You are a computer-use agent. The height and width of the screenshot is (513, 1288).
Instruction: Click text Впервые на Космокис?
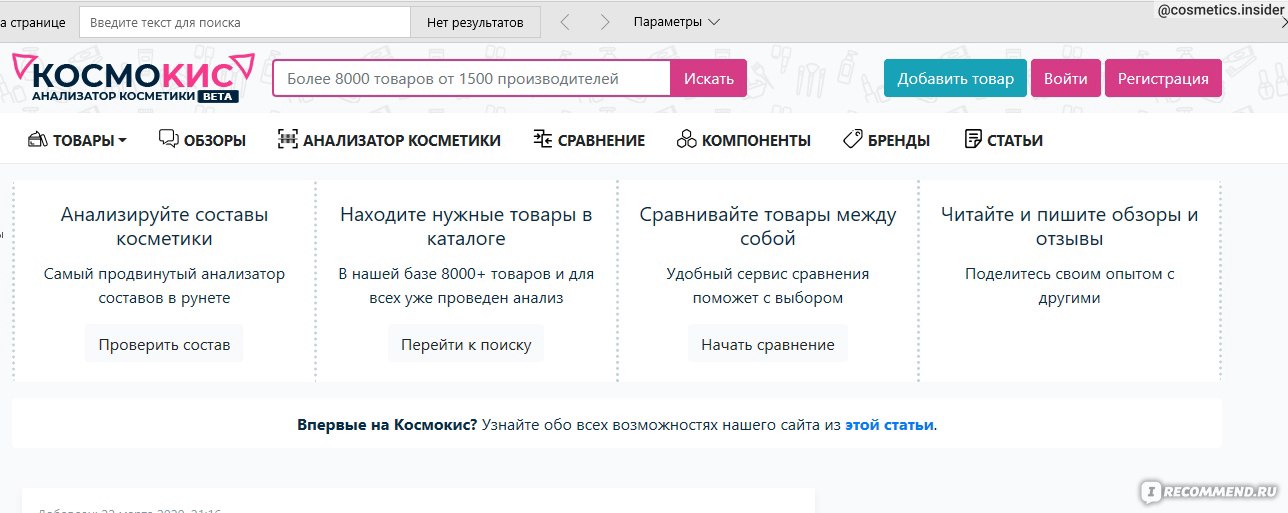point(387,424)
